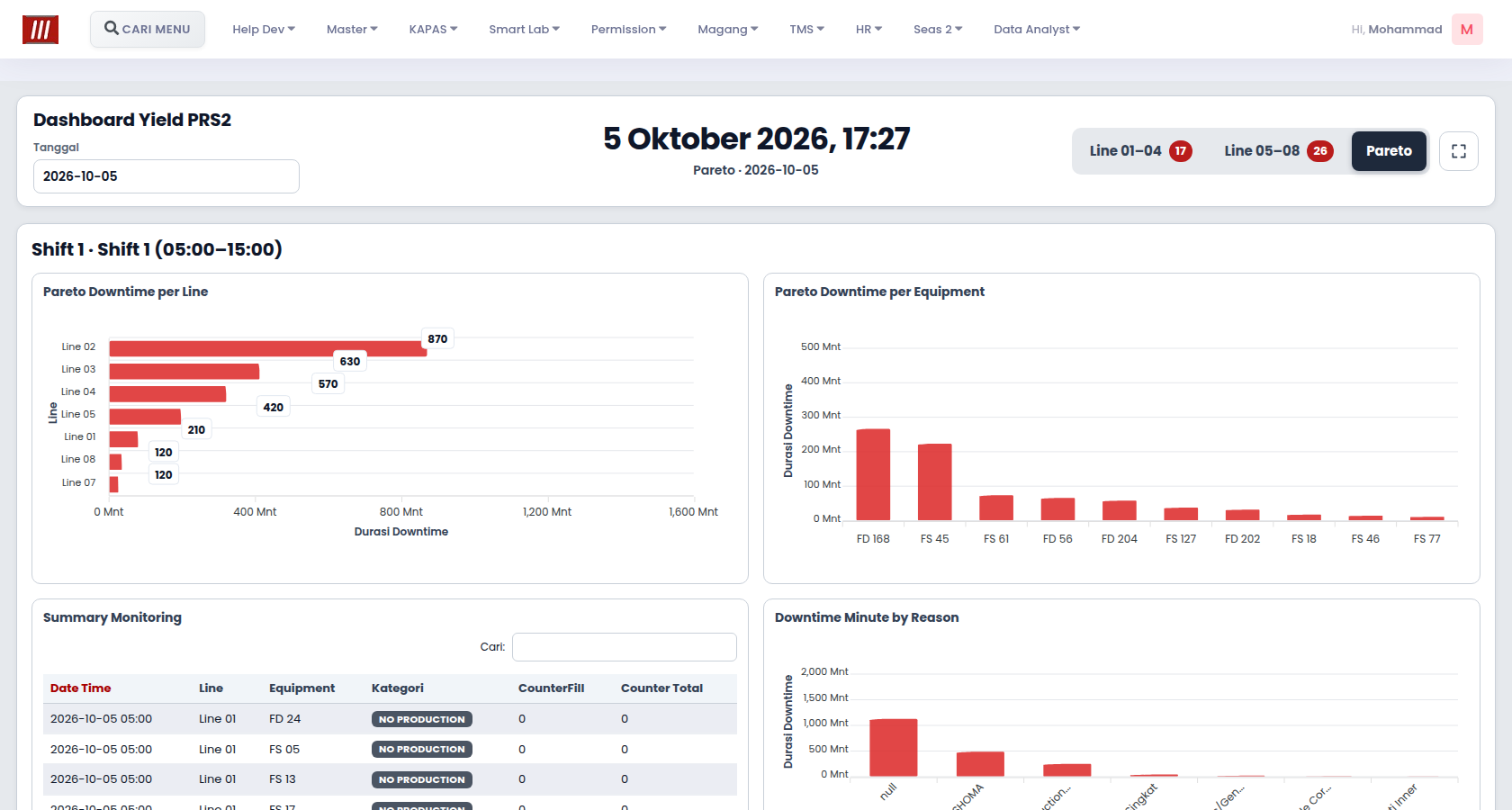Switch to Line 01–04 tab
The image size is (1512, 810).
point(1140,151)
